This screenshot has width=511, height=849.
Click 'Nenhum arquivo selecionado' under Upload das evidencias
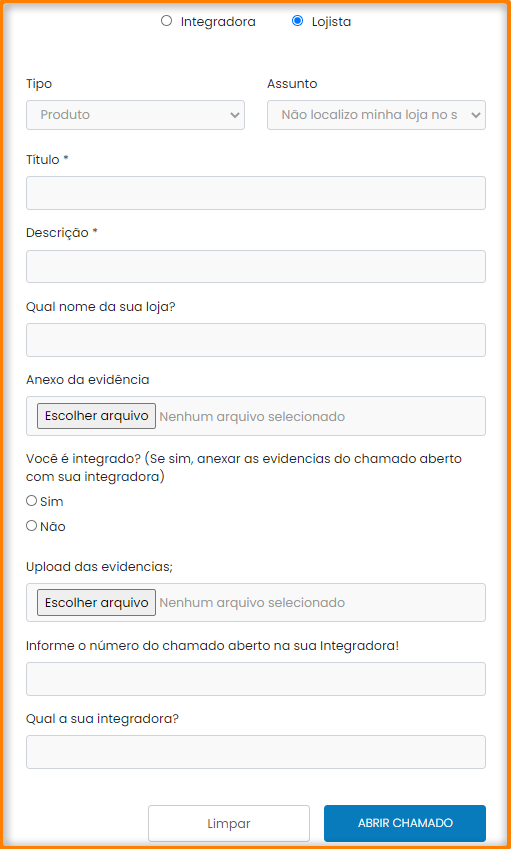252,603
